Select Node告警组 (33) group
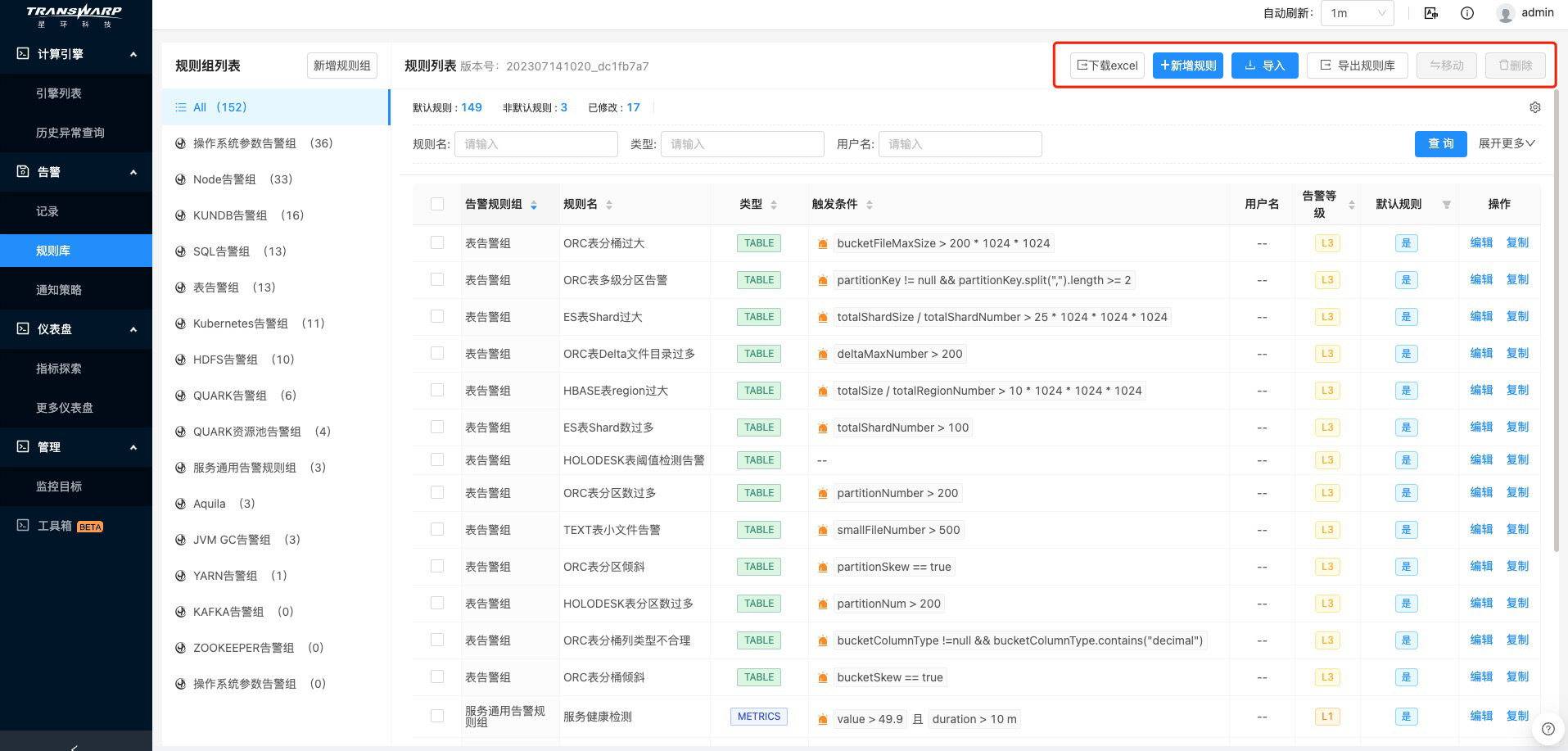This screenshot has height=751, width=1568. click(276, 179)
